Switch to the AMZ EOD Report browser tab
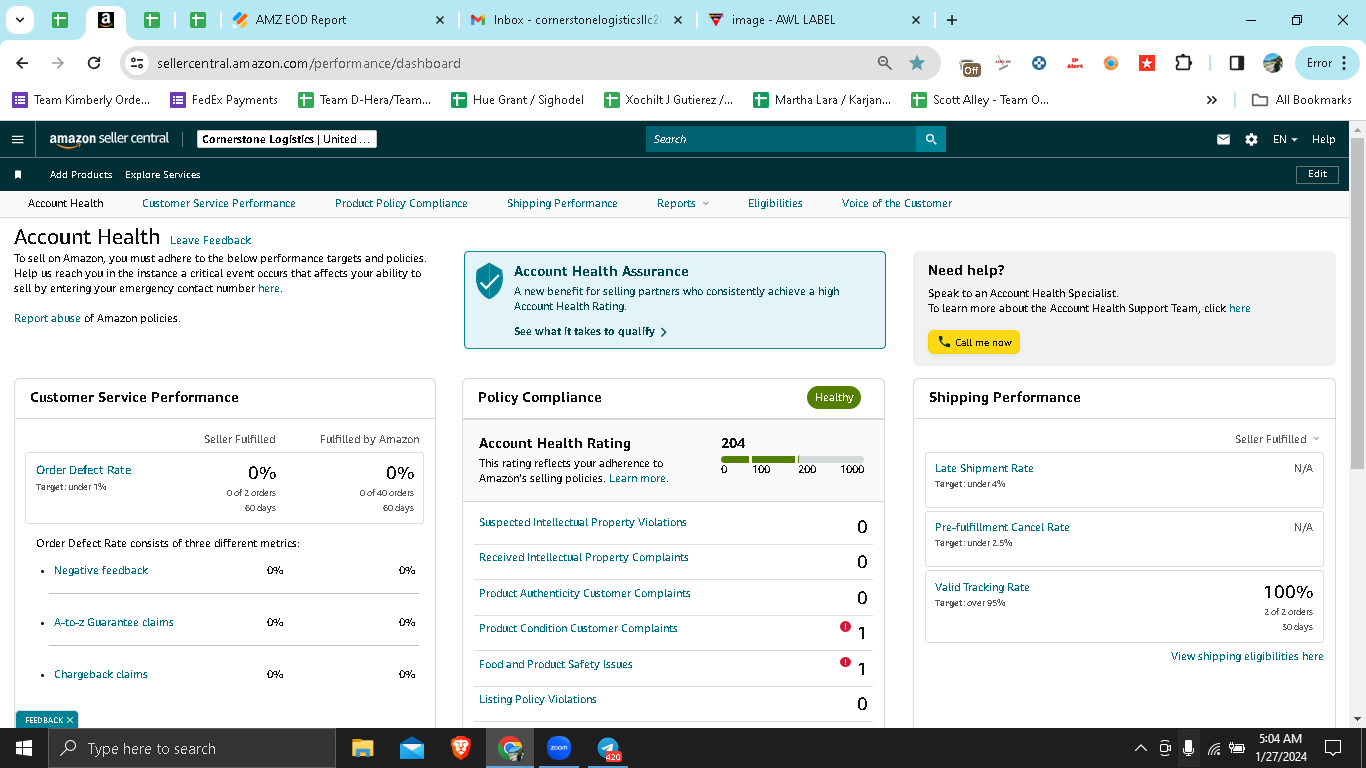1366x768 pixels. coord(339,20)
